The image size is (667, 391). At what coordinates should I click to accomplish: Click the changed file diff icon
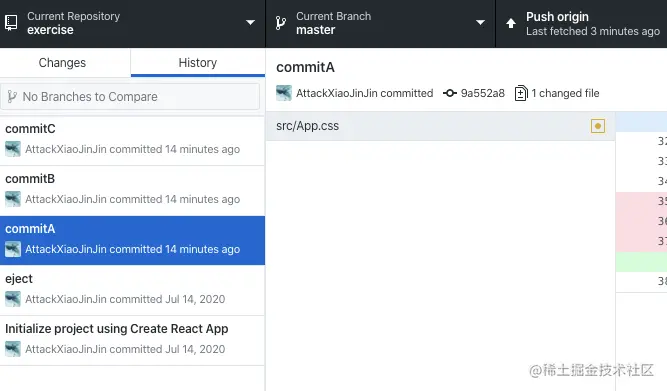pos(521,93)
